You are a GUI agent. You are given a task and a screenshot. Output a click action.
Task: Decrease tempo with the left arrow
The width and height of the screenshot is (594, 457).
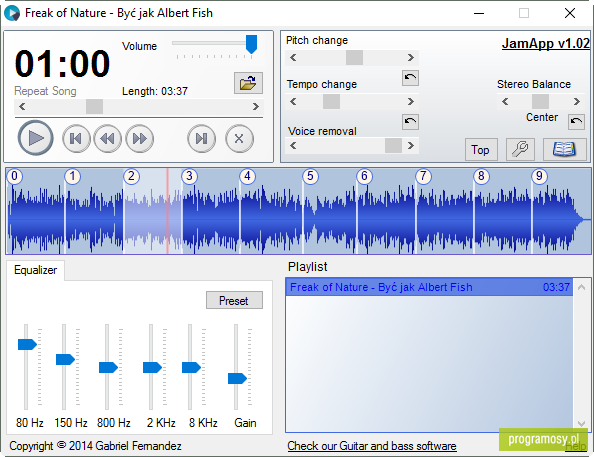click(x=293, y=102)
